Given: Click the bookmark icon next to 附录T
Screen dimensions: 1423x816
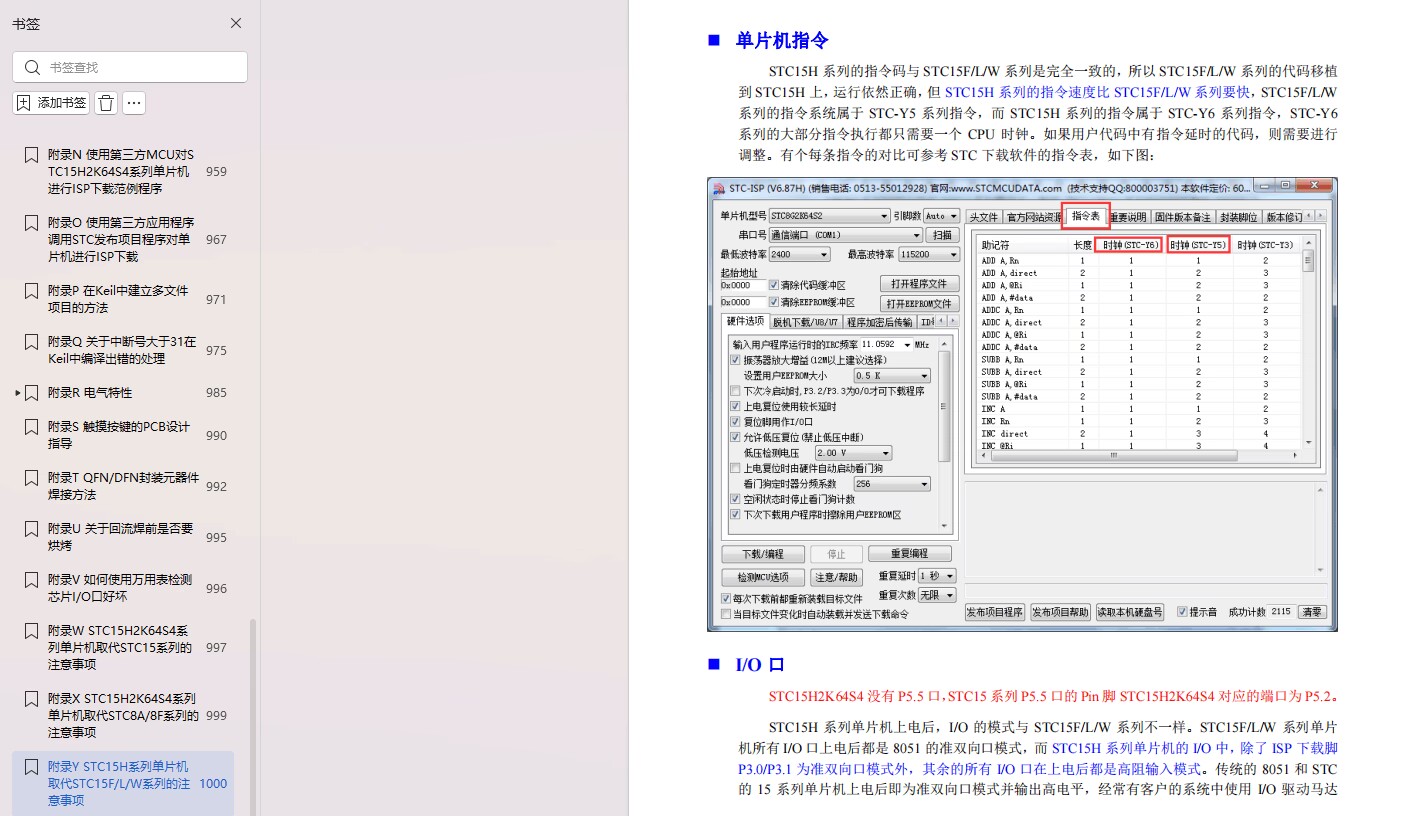Looking at the screenshot, I should point(31,478).
